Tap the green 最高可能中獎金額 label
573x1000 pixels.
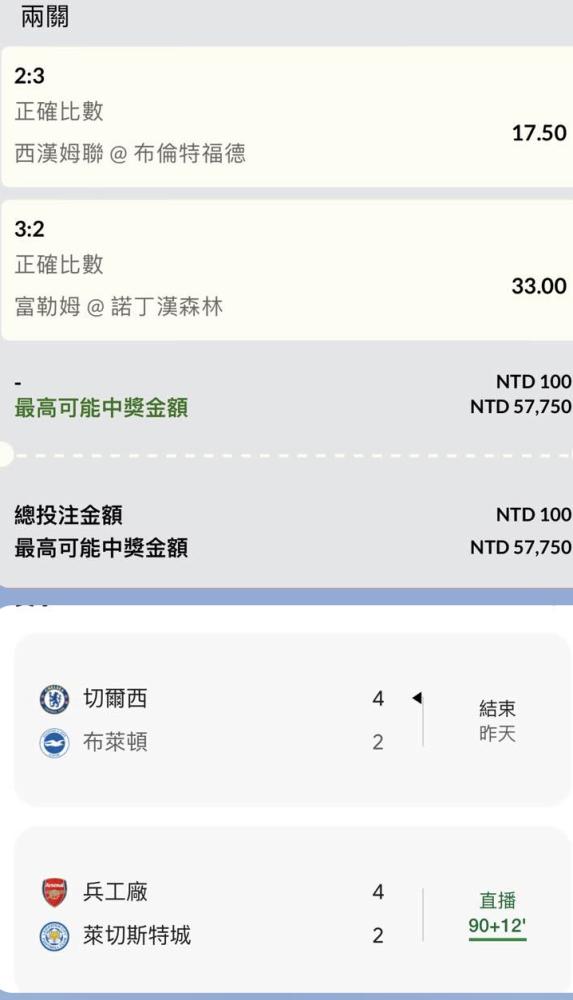pos(101,408)
